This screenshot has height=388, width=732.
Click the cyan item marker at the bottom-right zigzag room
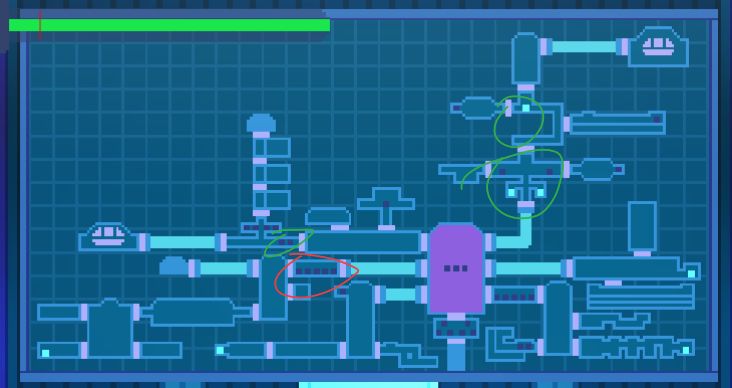(x=686, y=350)
